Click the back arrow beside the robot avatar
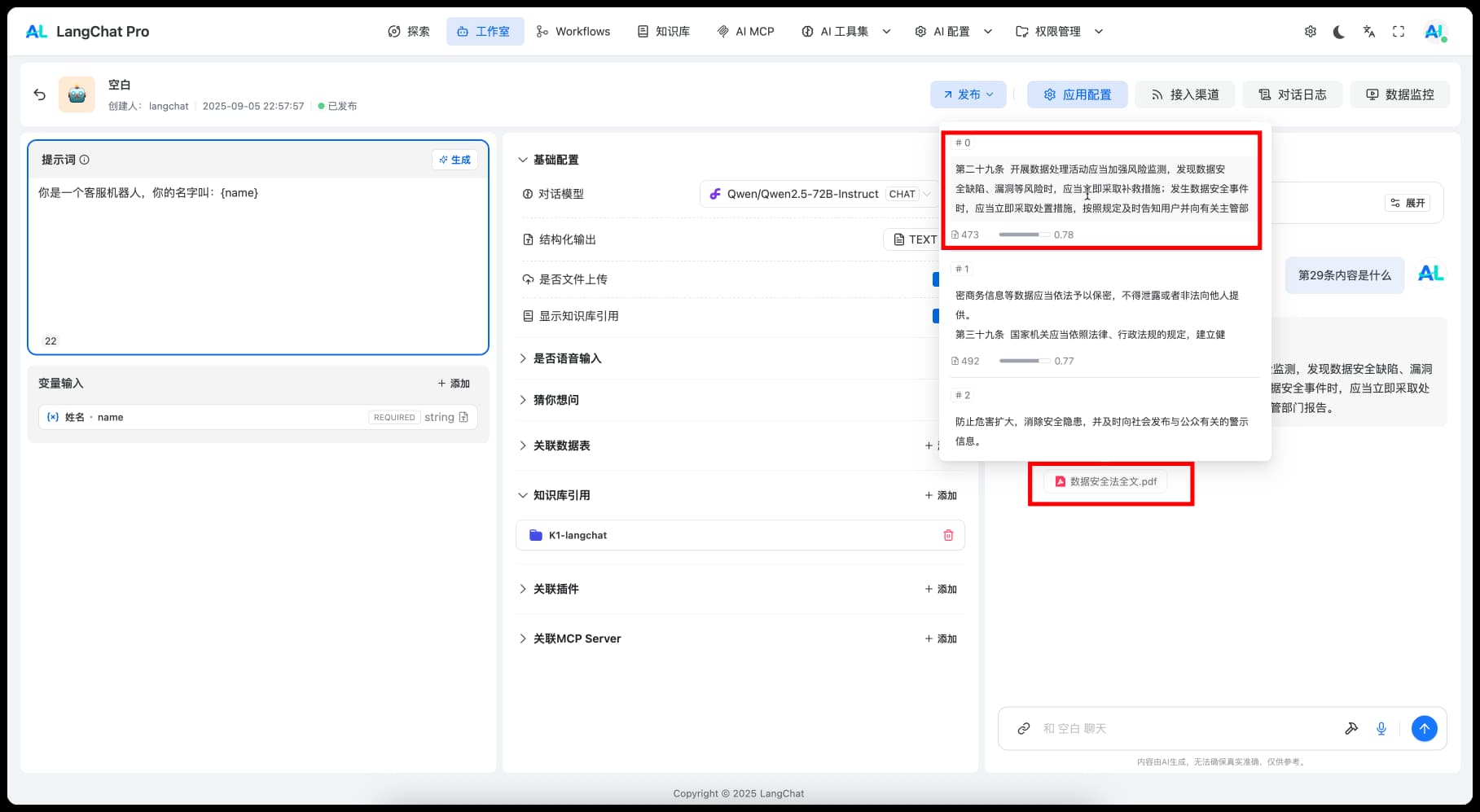Screen dimensions: 1480x812 (x=39, y=94)
